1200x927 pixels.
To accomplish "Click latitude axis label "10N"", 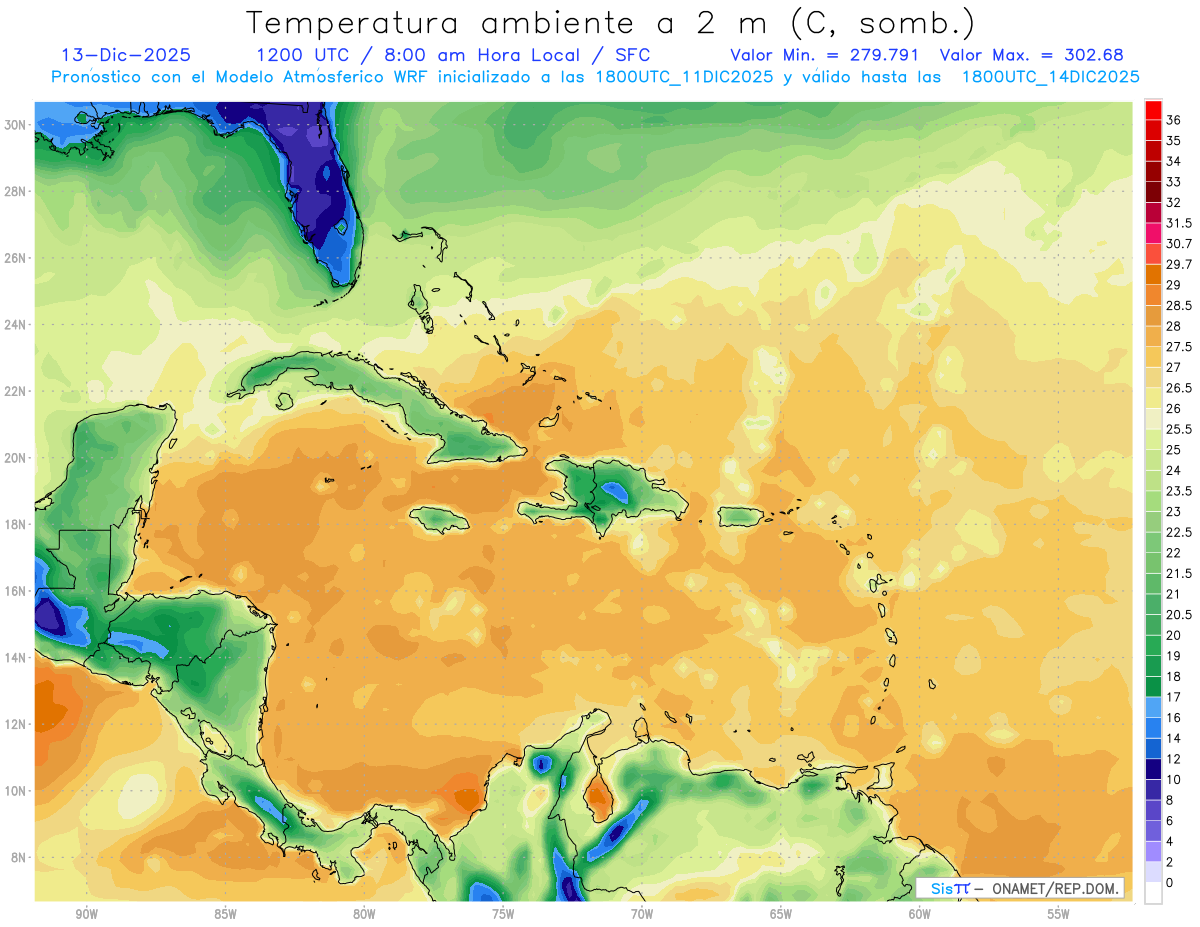I will pyautogui.click(x=16, y=791).
